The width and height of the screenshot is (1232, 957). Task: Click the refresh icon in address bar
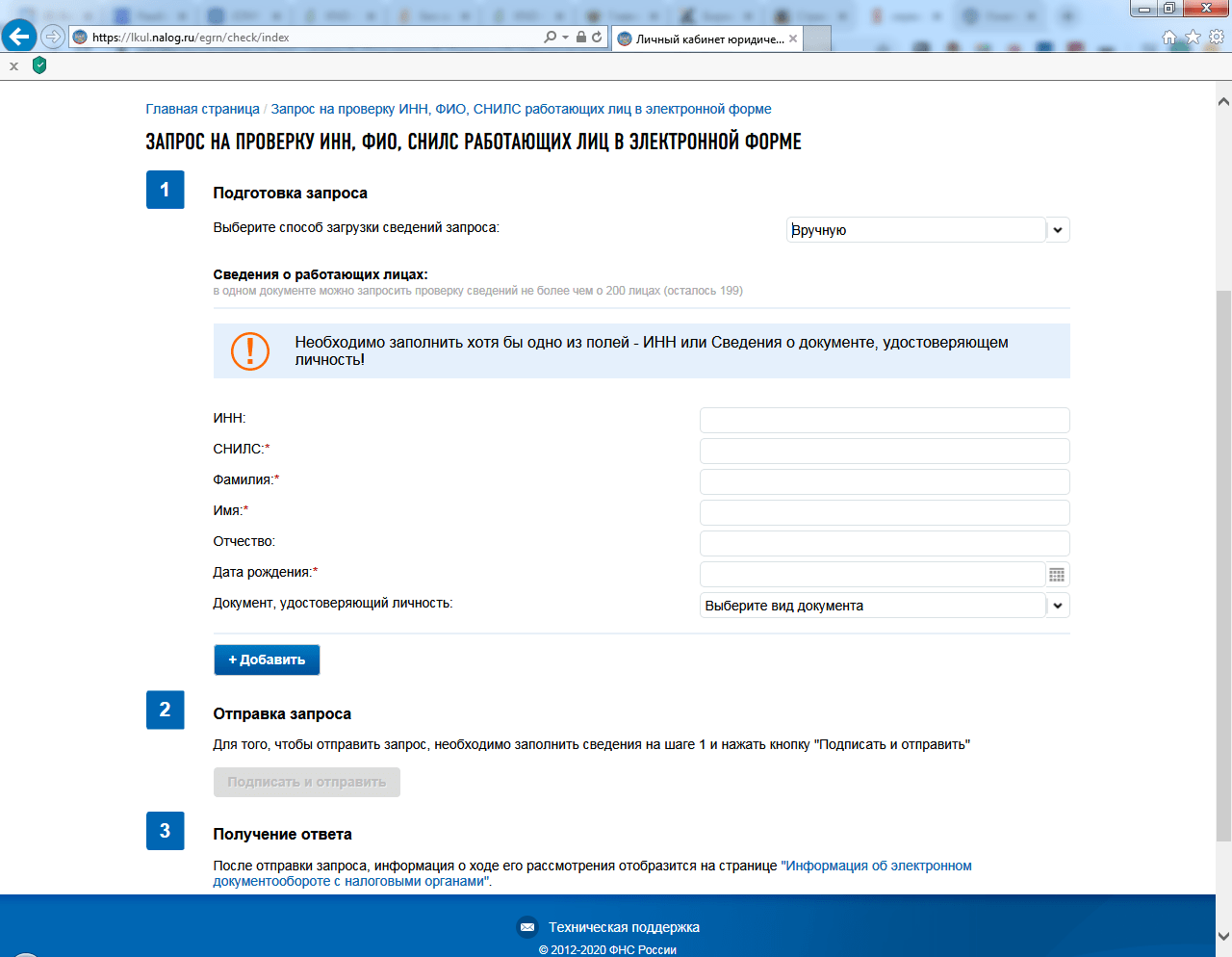(x=597, y=37)
